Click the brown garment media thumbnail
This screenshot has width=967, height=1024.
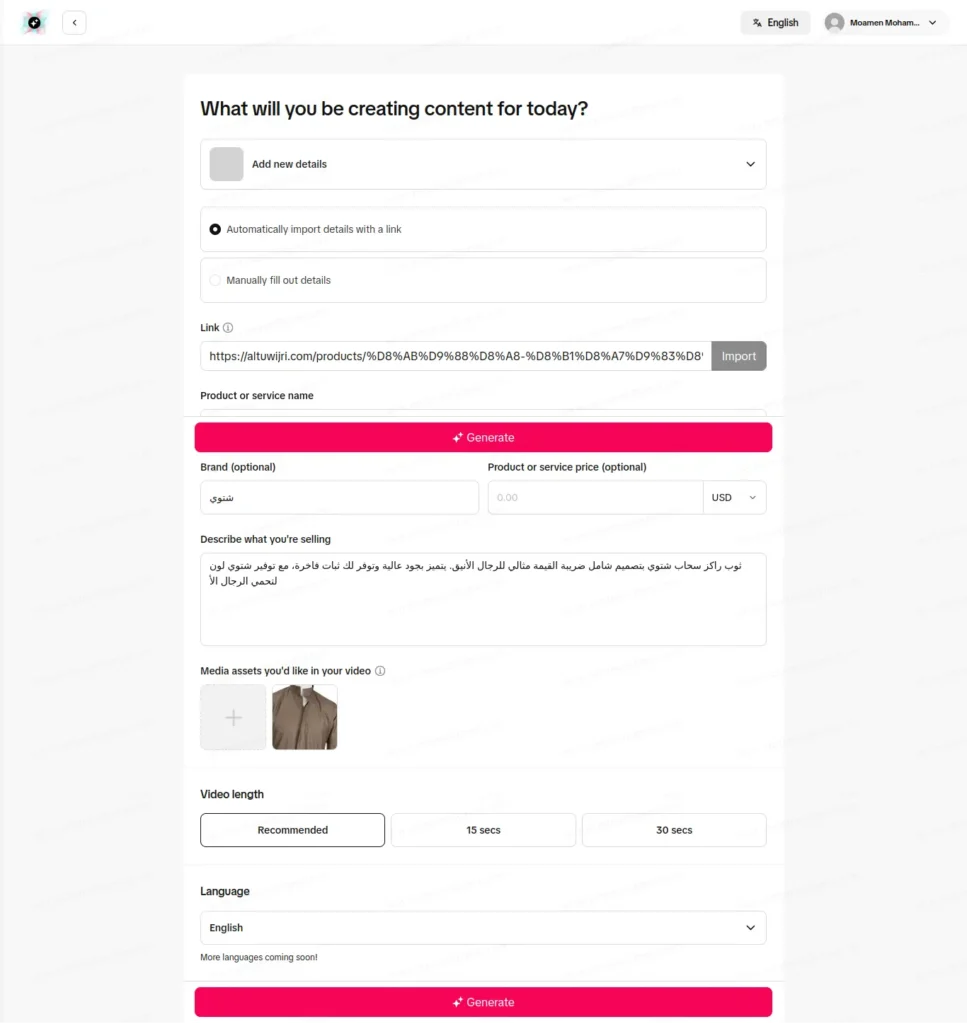(305, 717)
